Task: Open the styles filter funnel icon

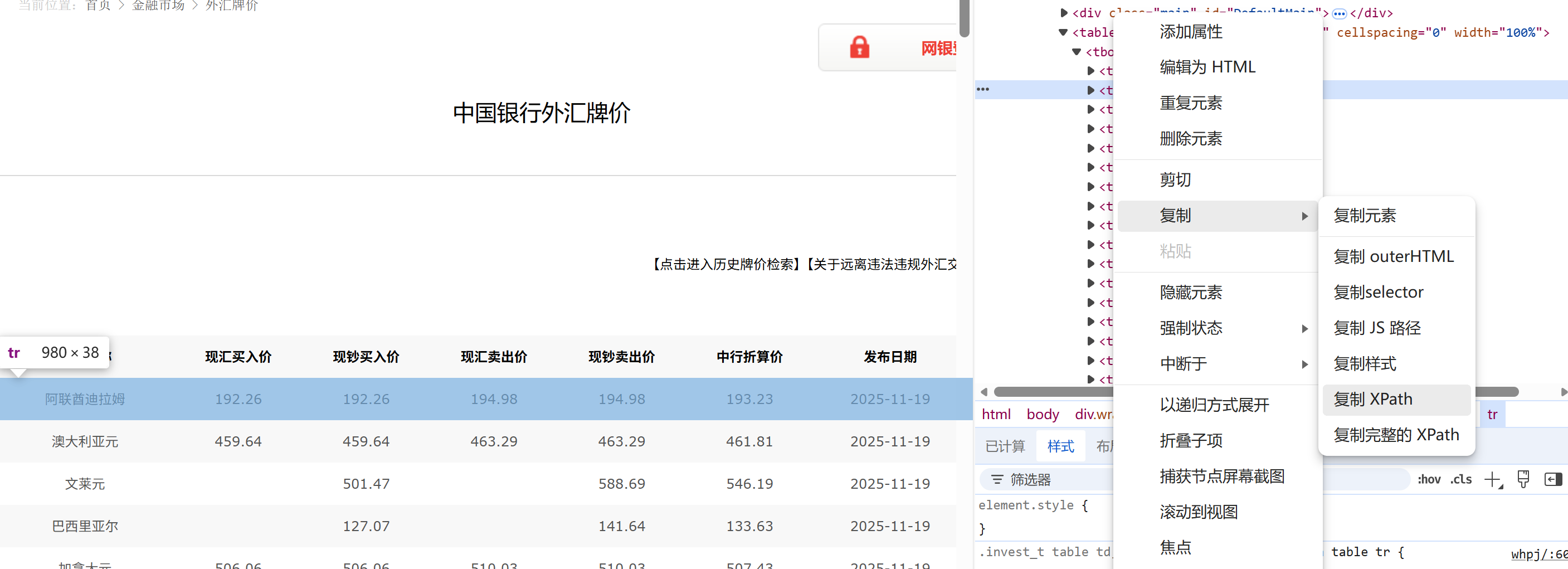Action: [x=996, y=479]
